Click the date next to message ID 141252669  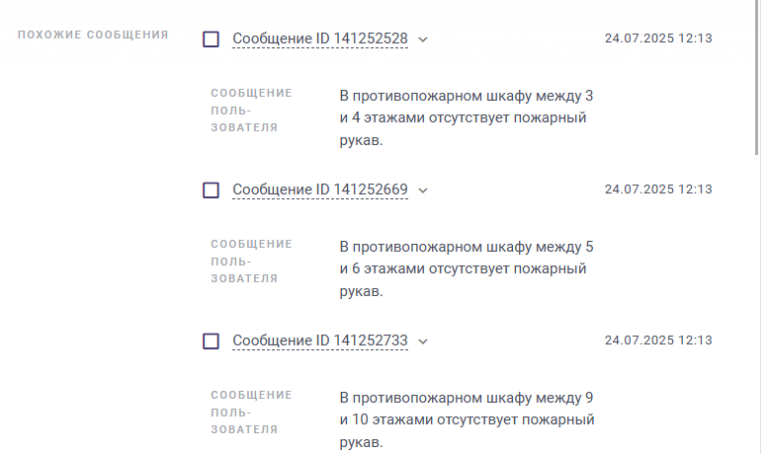[x=658, y=189]
